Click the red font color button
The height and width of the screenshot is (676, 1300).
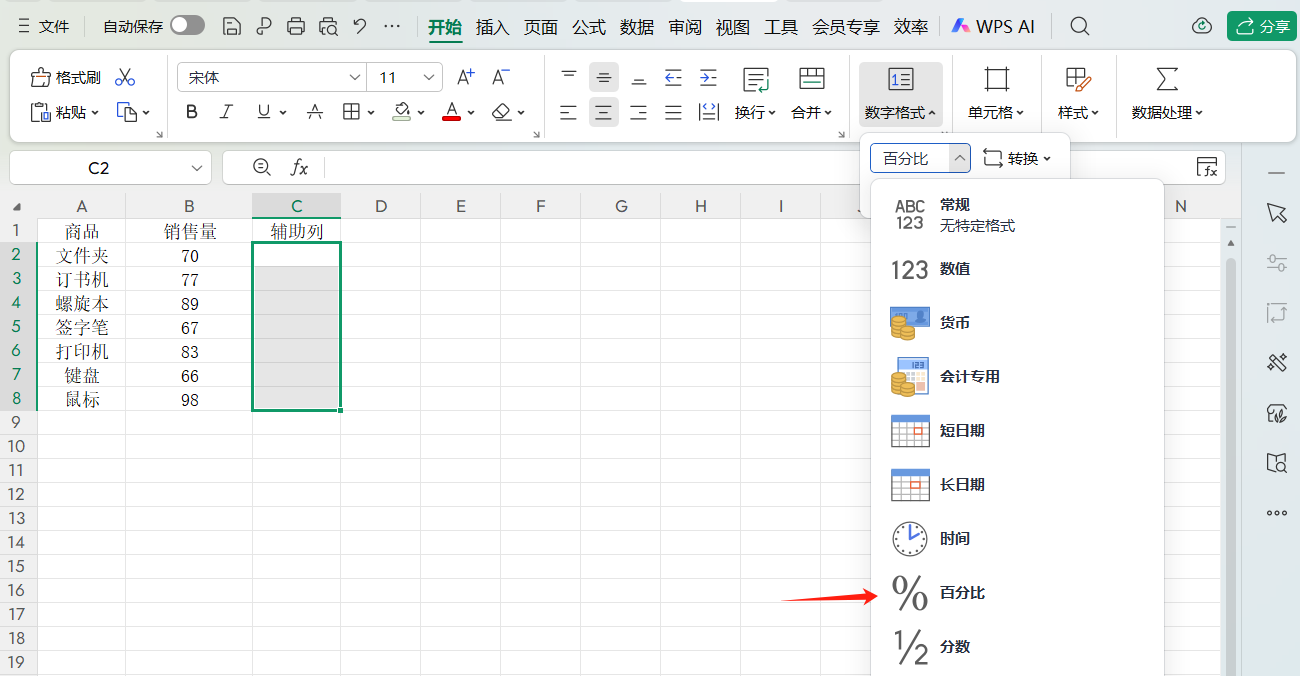point(451,112)
